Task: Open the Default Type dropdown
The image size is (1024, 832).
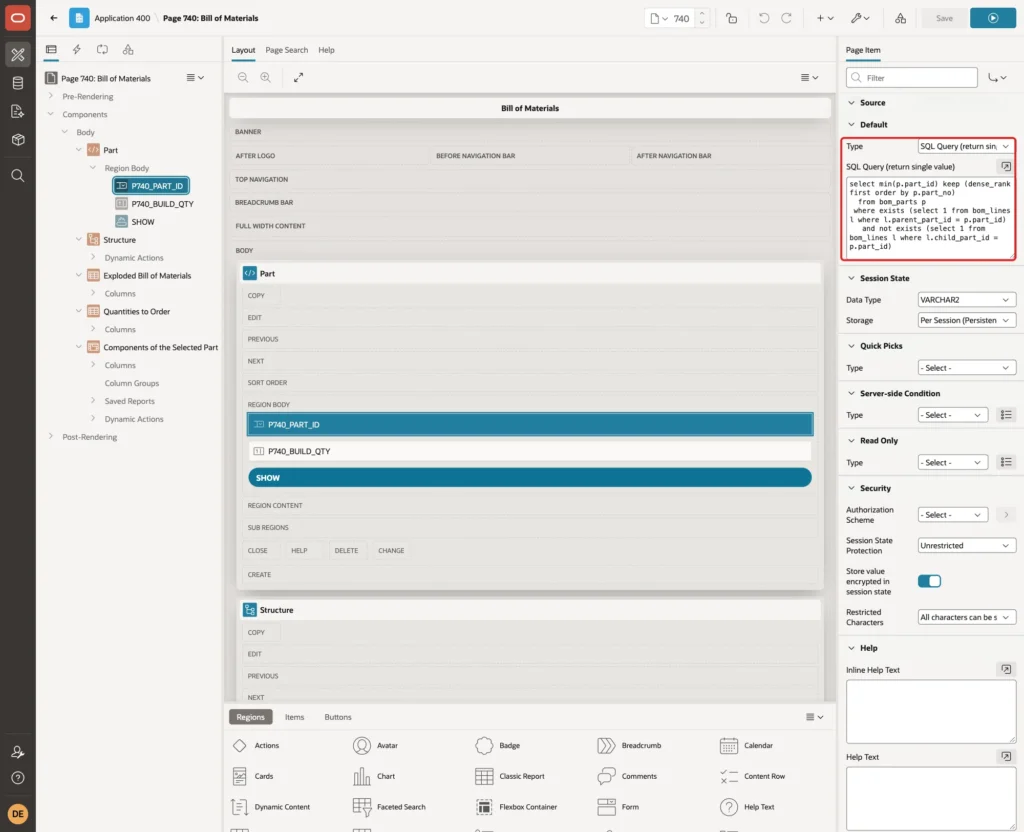Action: coord(966,146)
